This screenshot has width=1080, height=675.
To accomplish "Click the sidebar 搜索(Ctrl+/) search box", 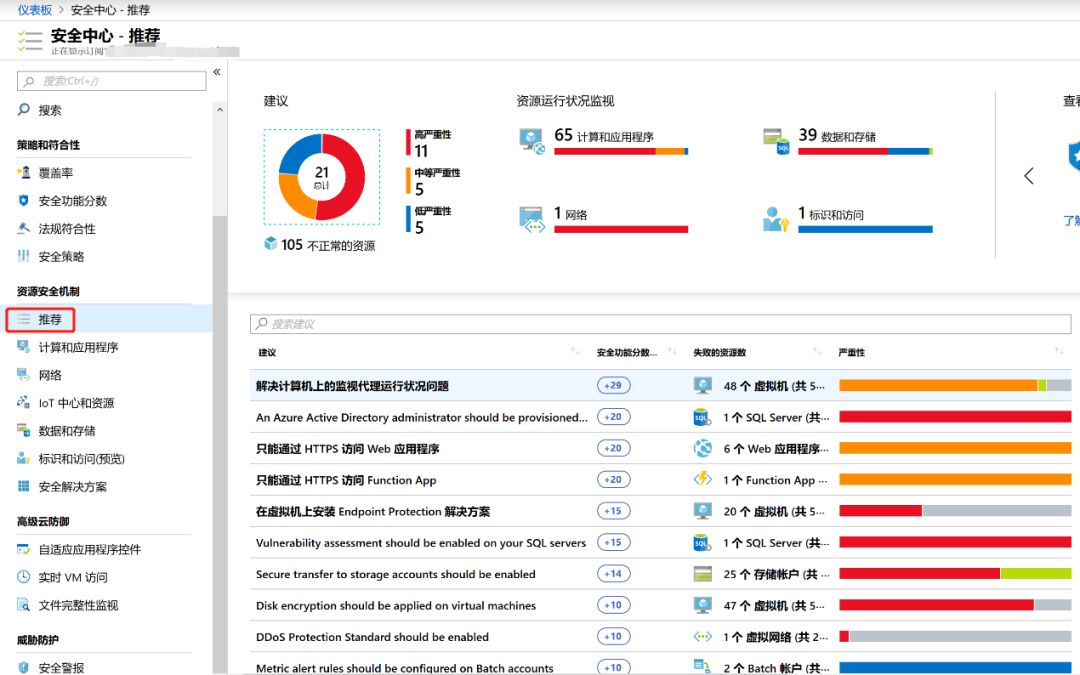I will pyautogui.click(x=112, y=81).
